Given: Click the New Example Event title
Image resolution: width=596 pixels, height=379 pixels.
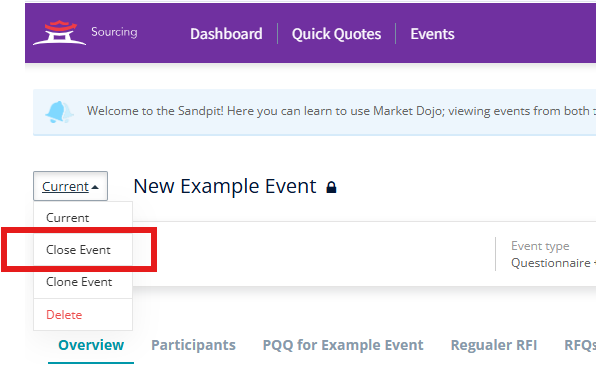Looking at the screenshot, I should [225, 186].
